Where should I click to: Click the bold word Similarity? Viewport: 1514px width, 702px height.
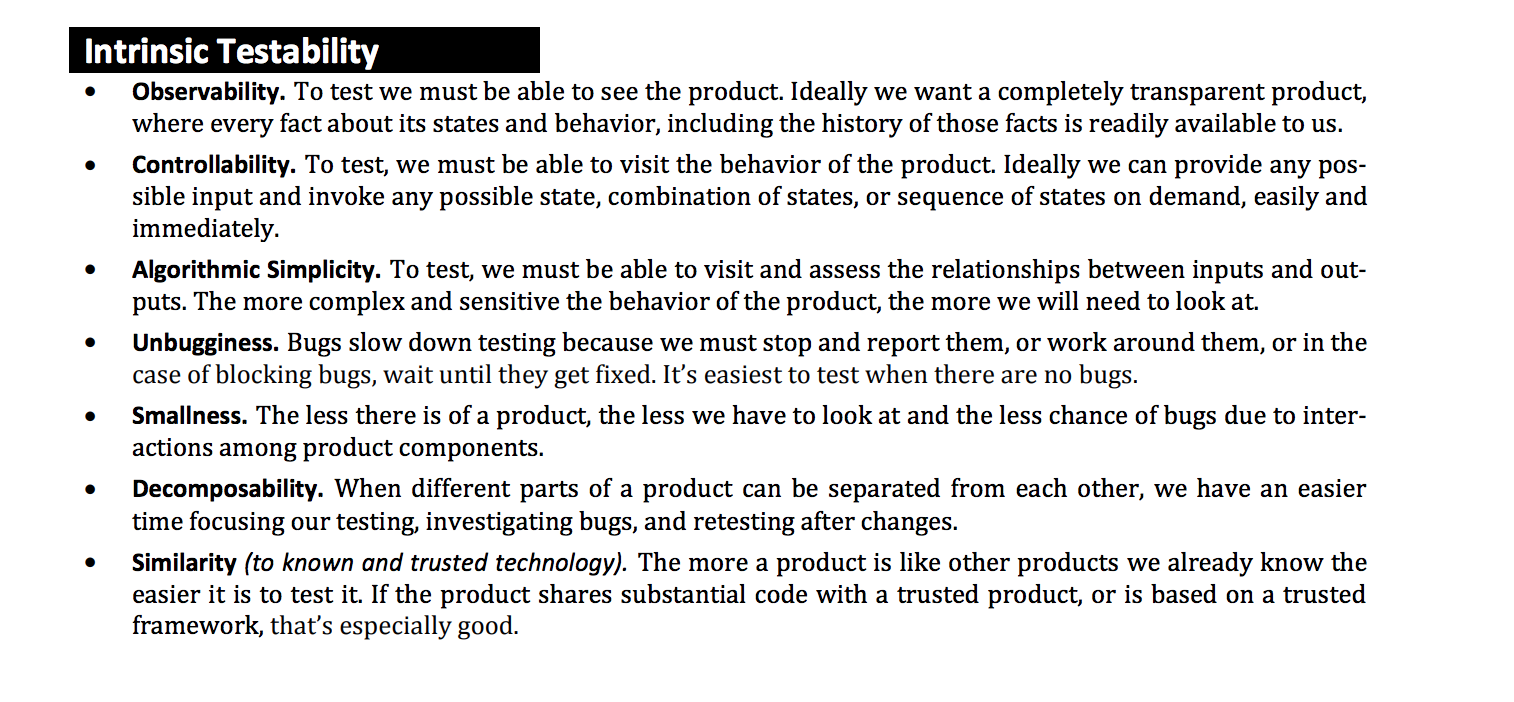pyautogui.click(x=183, y=563)
